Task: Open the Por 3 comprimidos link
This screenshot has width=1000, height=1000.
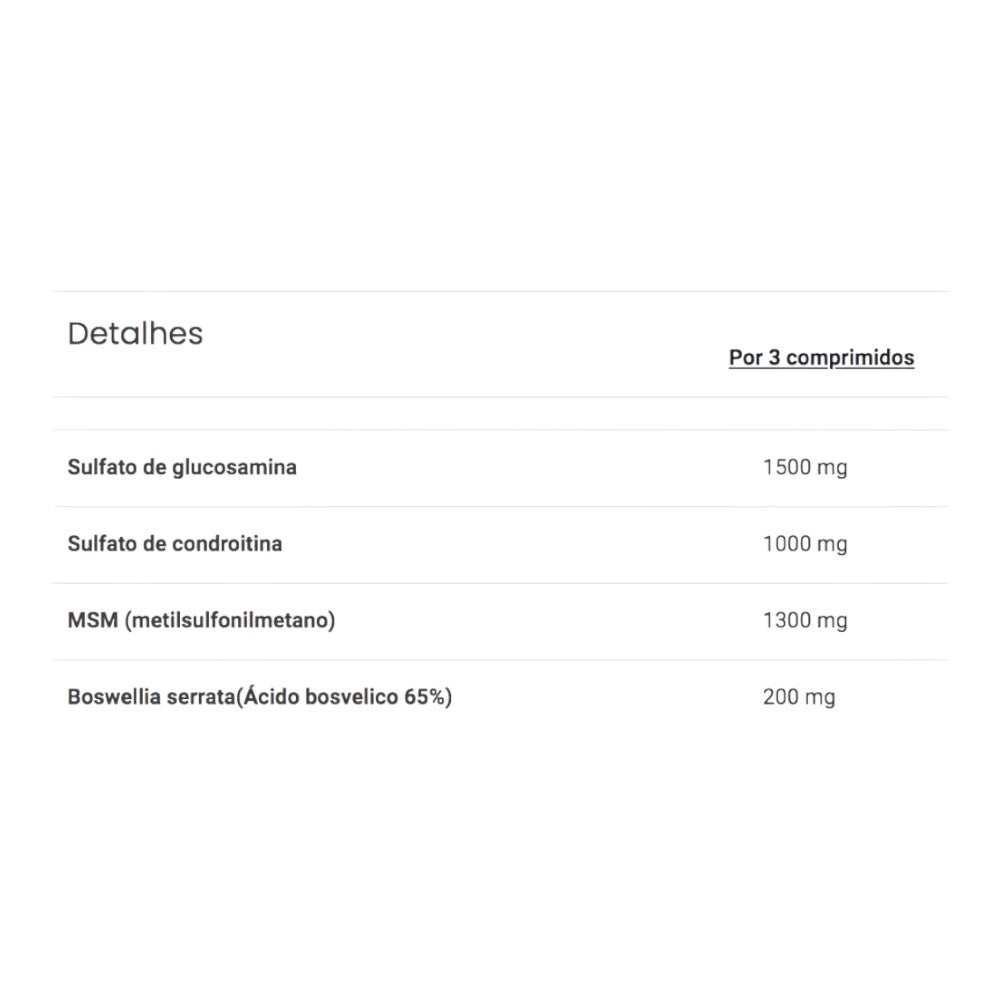Action: click(x=821, y=358)
